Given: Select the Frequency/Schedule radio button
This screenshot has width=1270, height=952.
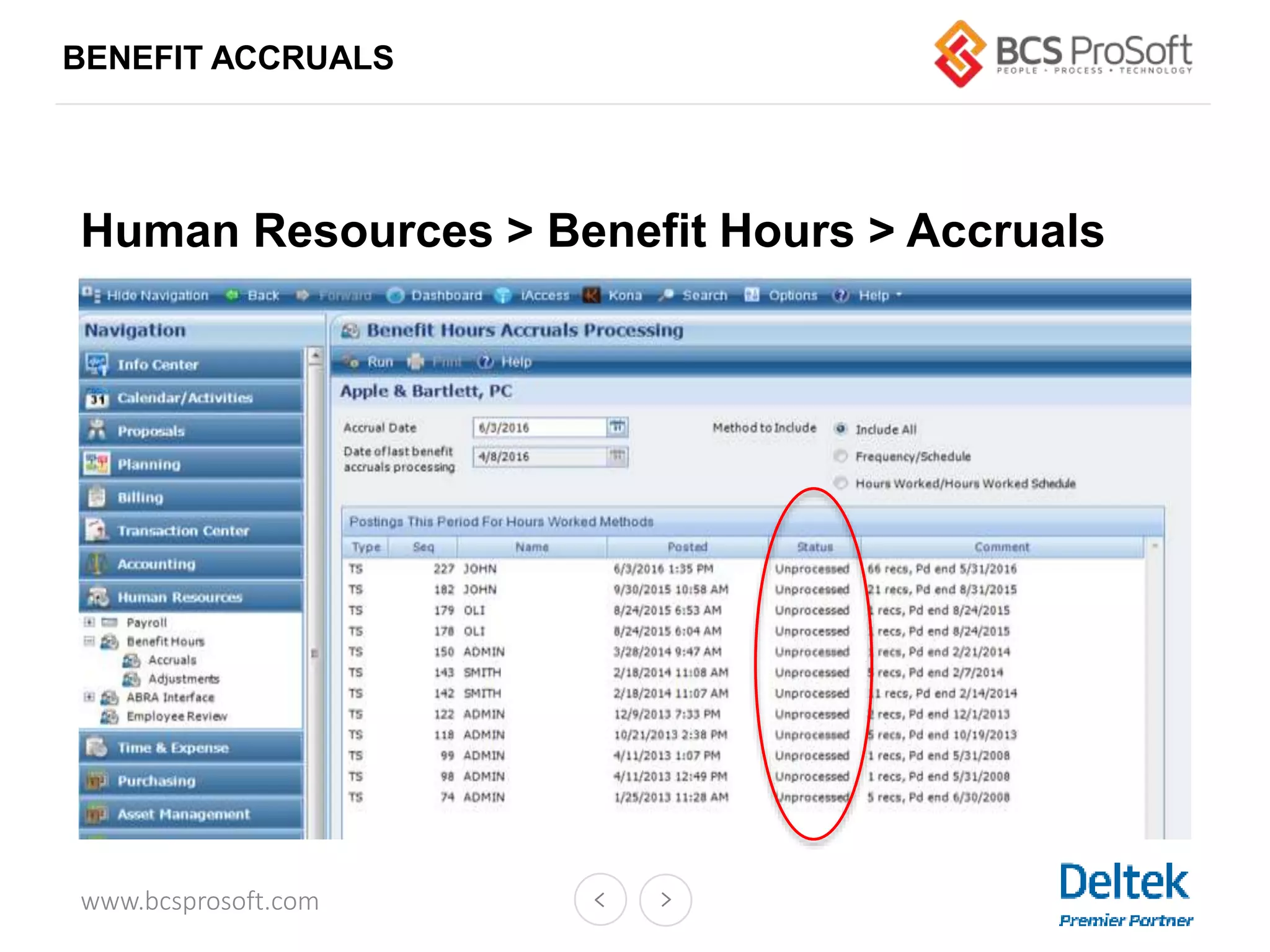Looking at the screenshot, I should (x=841, y=456).
